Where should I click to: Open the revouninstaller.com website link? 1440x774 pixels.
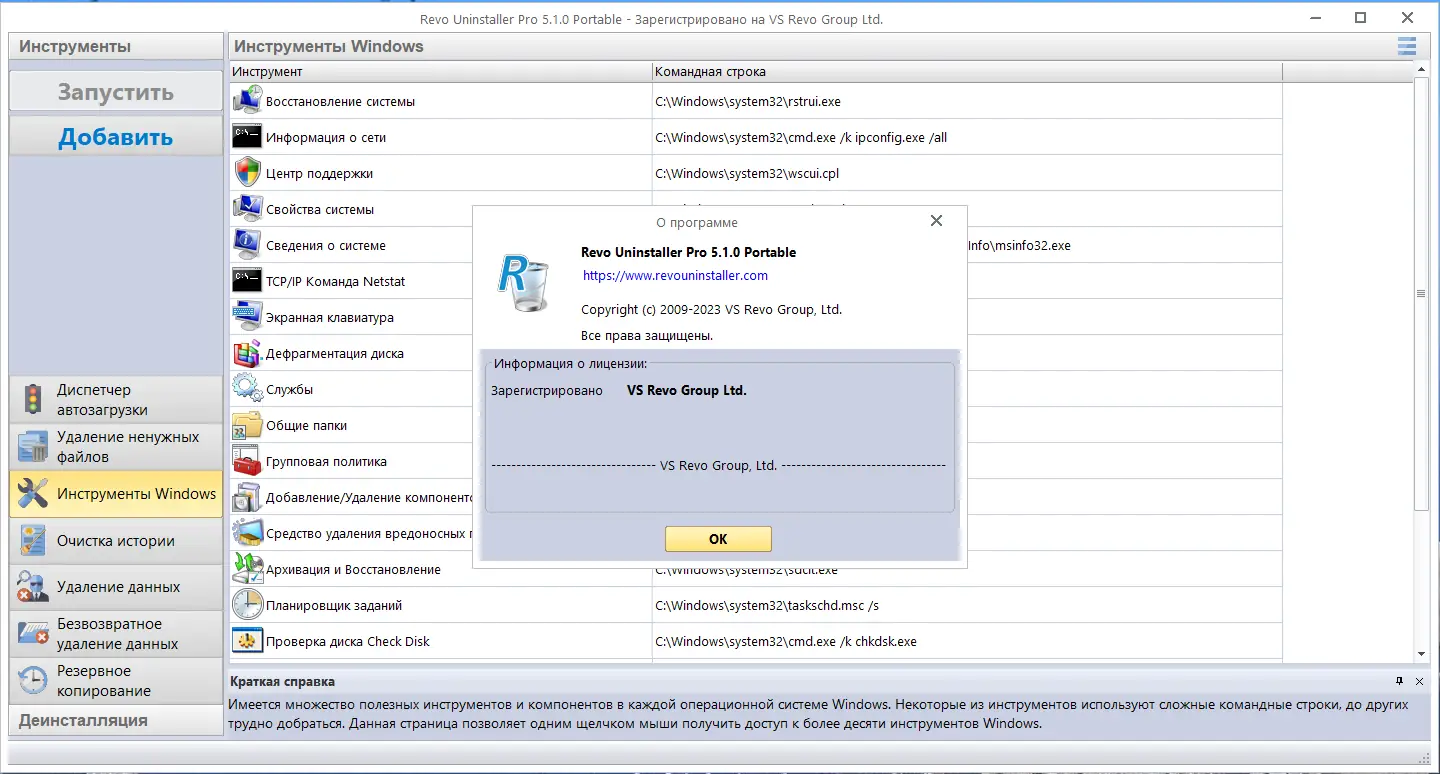675,275
